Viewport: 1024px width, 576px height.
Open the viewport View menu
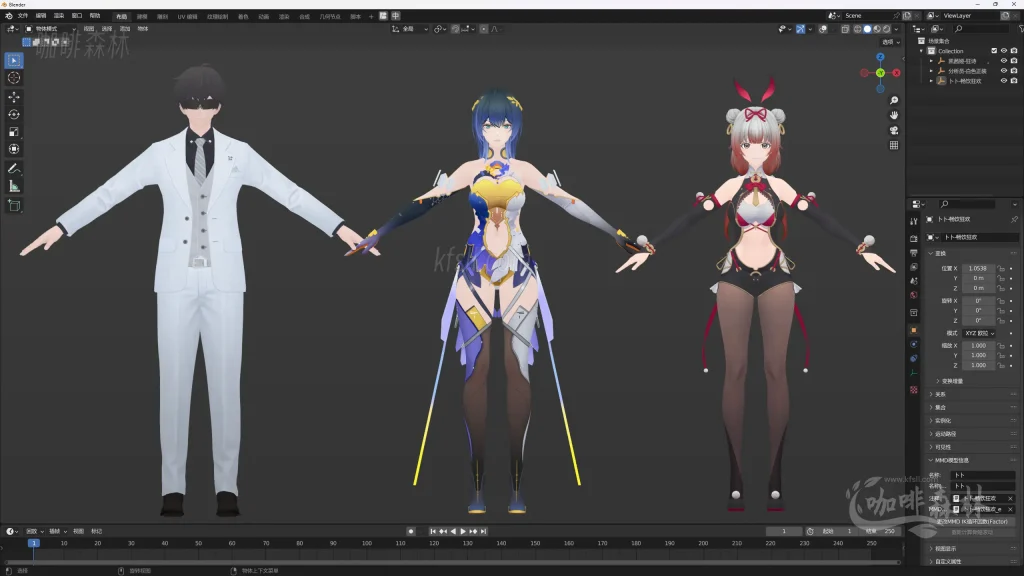pyautogui.click(x=89, y=29)
